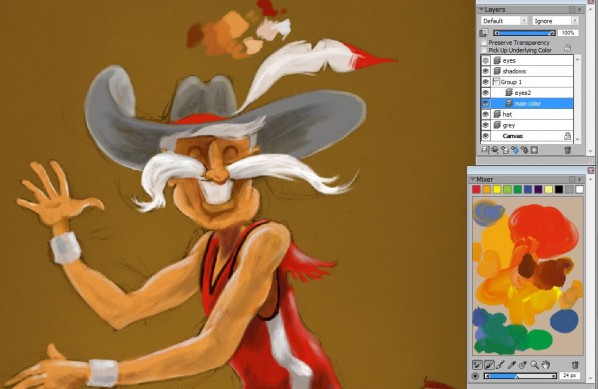The image size is (598, 389).
Task: Pick the Mixer eyedropper sample color tool
Action: tap(512, 365)
